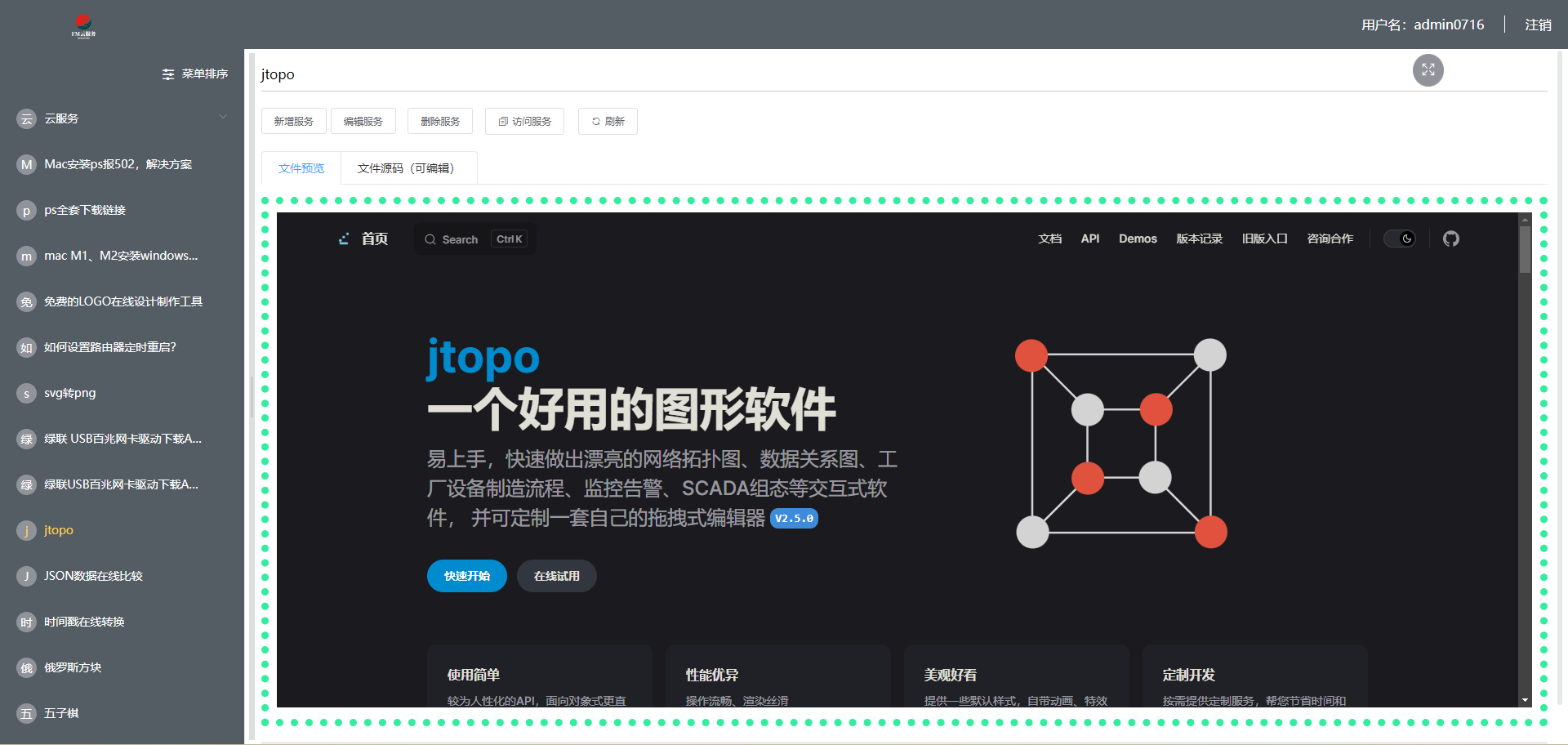Click the 美观好看 feature card

1017,676
